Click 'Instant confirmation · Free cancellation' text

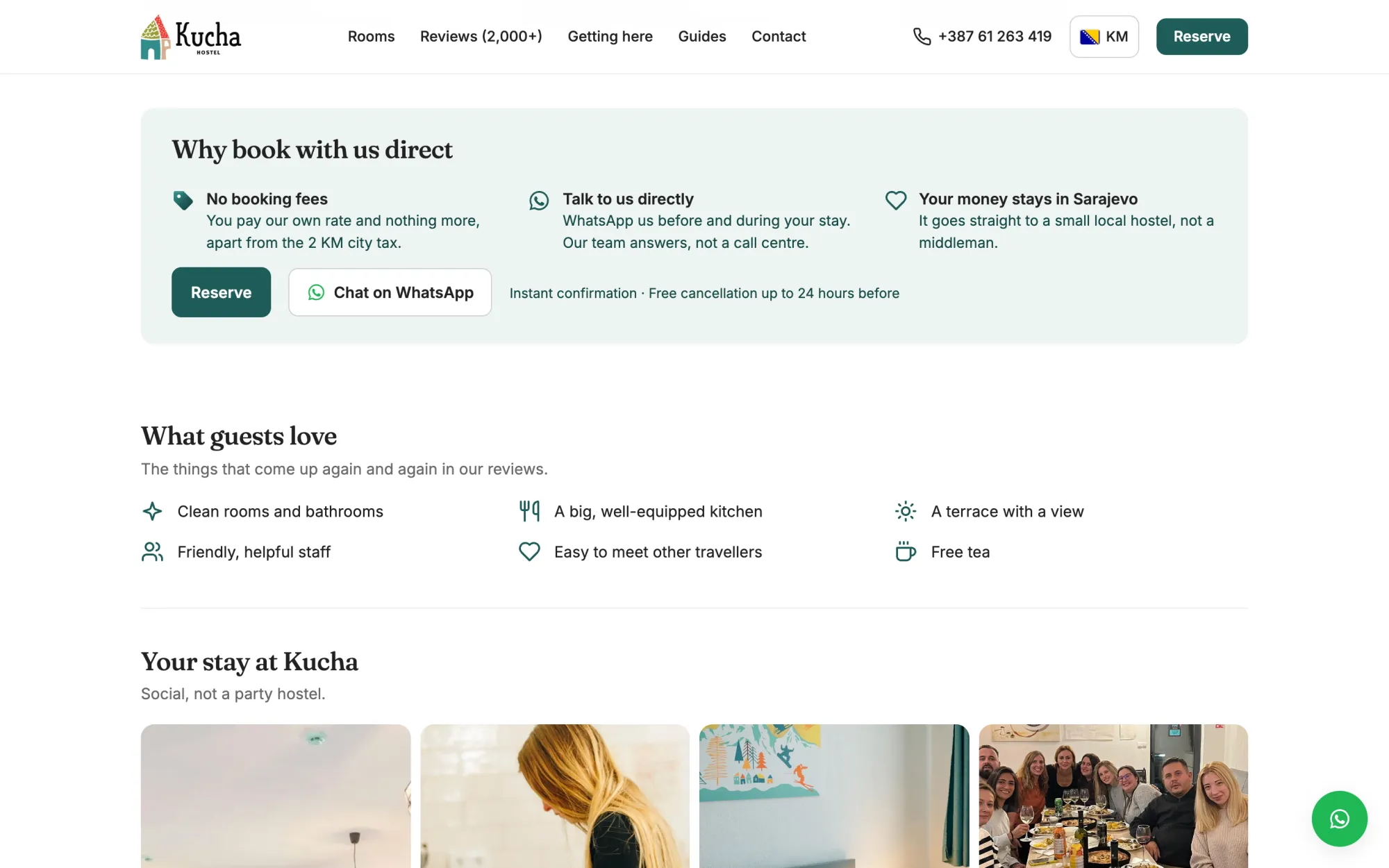(704, 294)
